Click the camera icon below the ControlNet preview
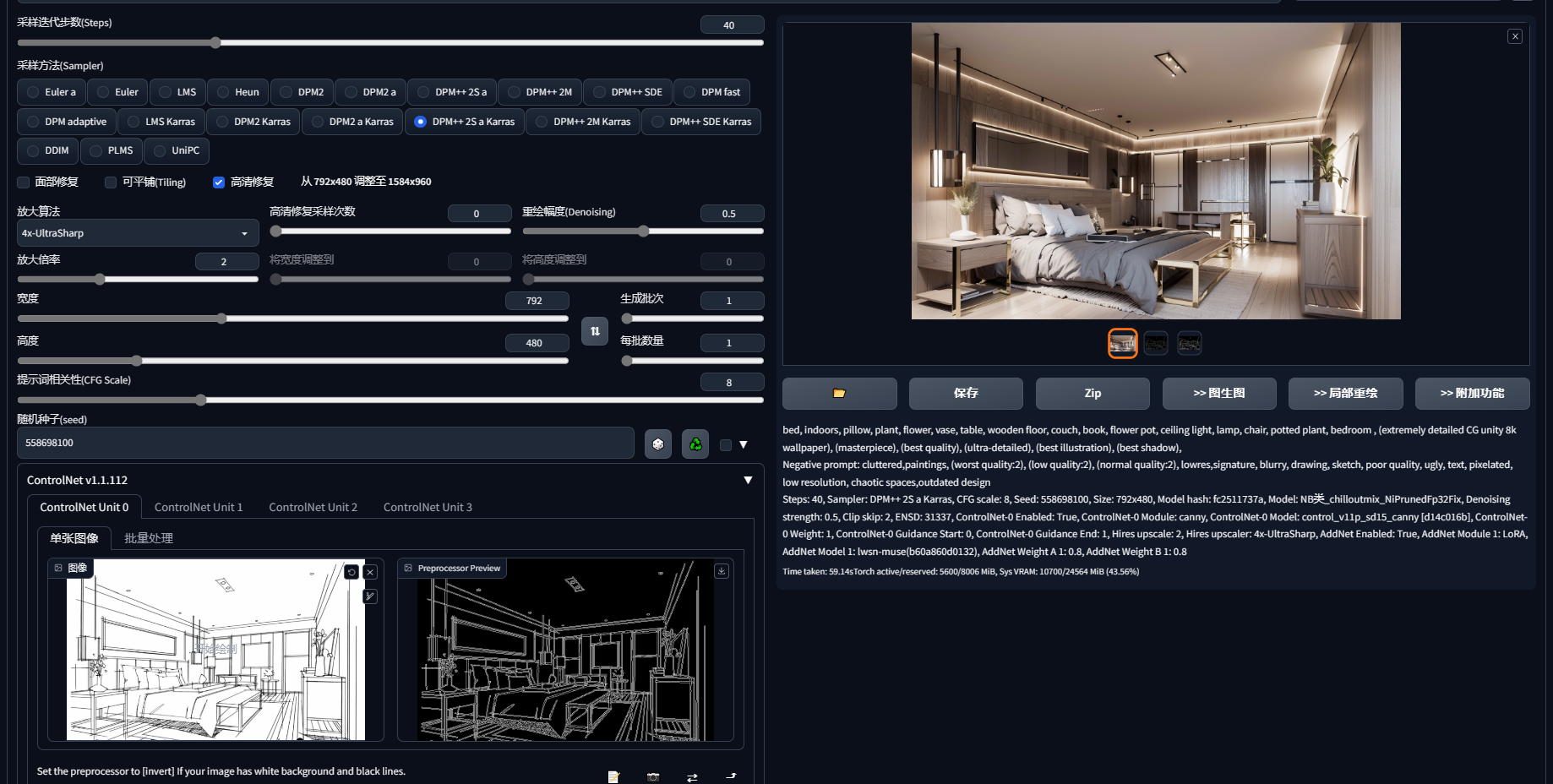Viewport: 1553px width, 784px height. (x=653, y=777)
